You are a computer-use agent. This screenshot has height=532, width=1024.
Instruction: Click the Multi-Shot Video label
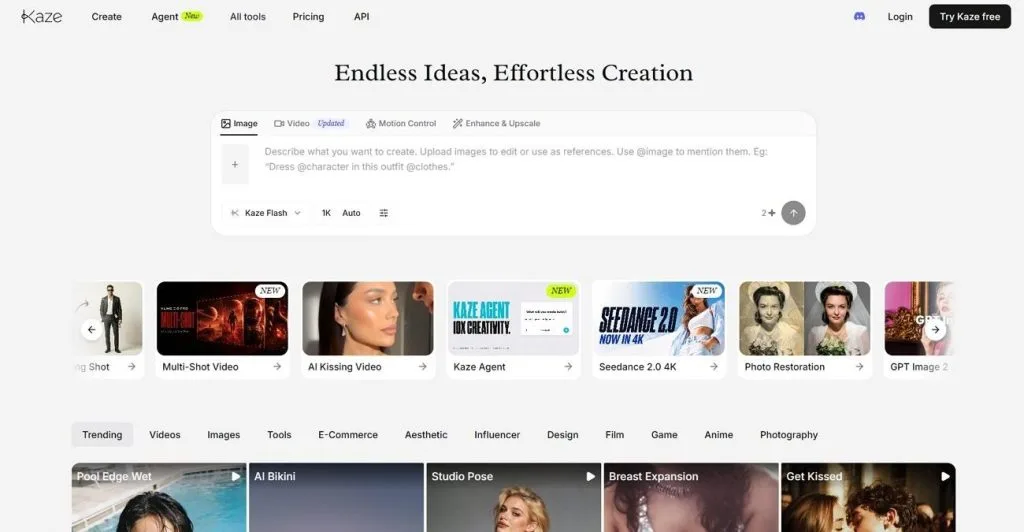tap(200, 367)
